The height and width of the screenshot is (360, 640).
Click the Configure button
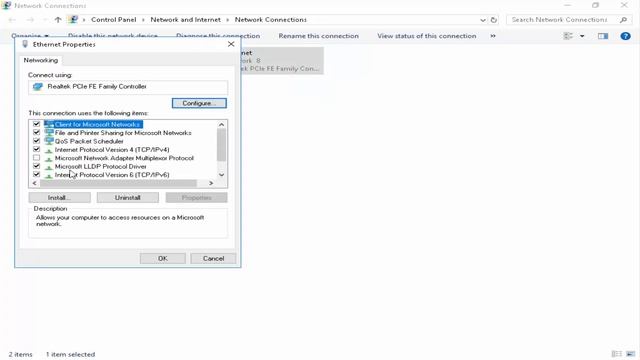[x=199, y=103]
